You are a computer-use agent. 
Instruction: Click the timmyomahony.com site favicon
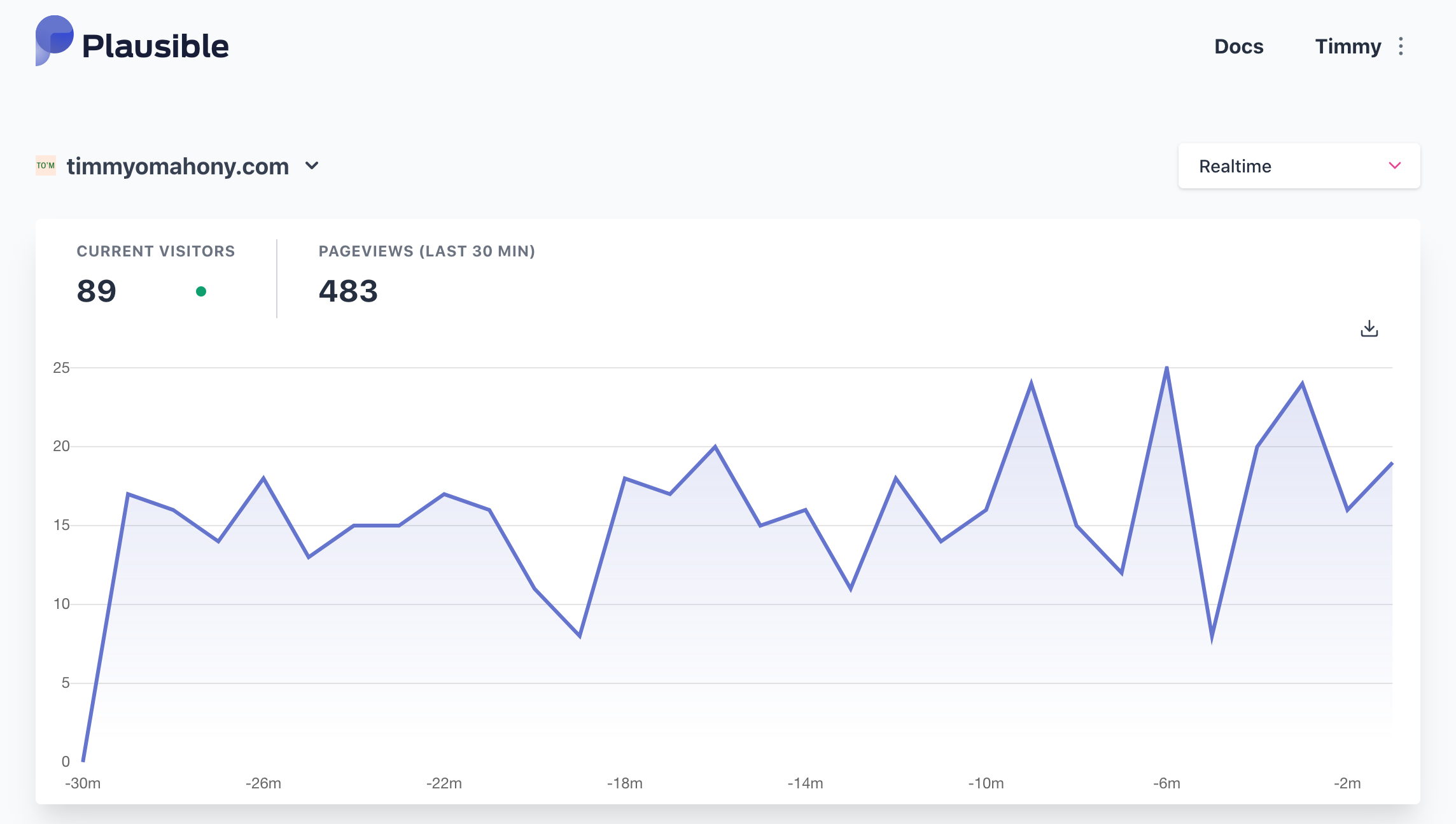(46, 165)
